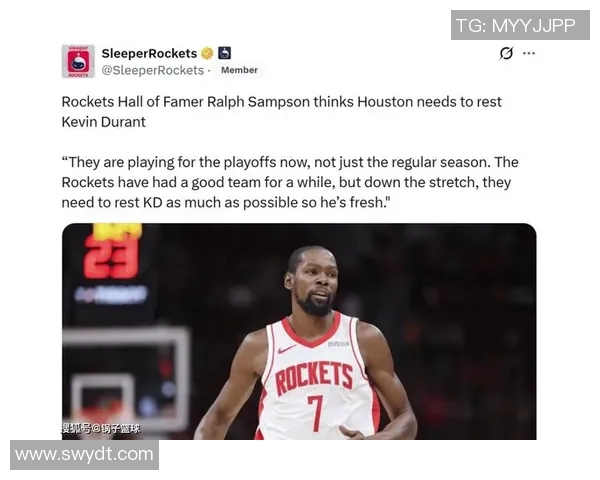Viewport: 600px width, 480px height.
Task: Open the three-dot more options menu
Action: [x=529, y=53]
